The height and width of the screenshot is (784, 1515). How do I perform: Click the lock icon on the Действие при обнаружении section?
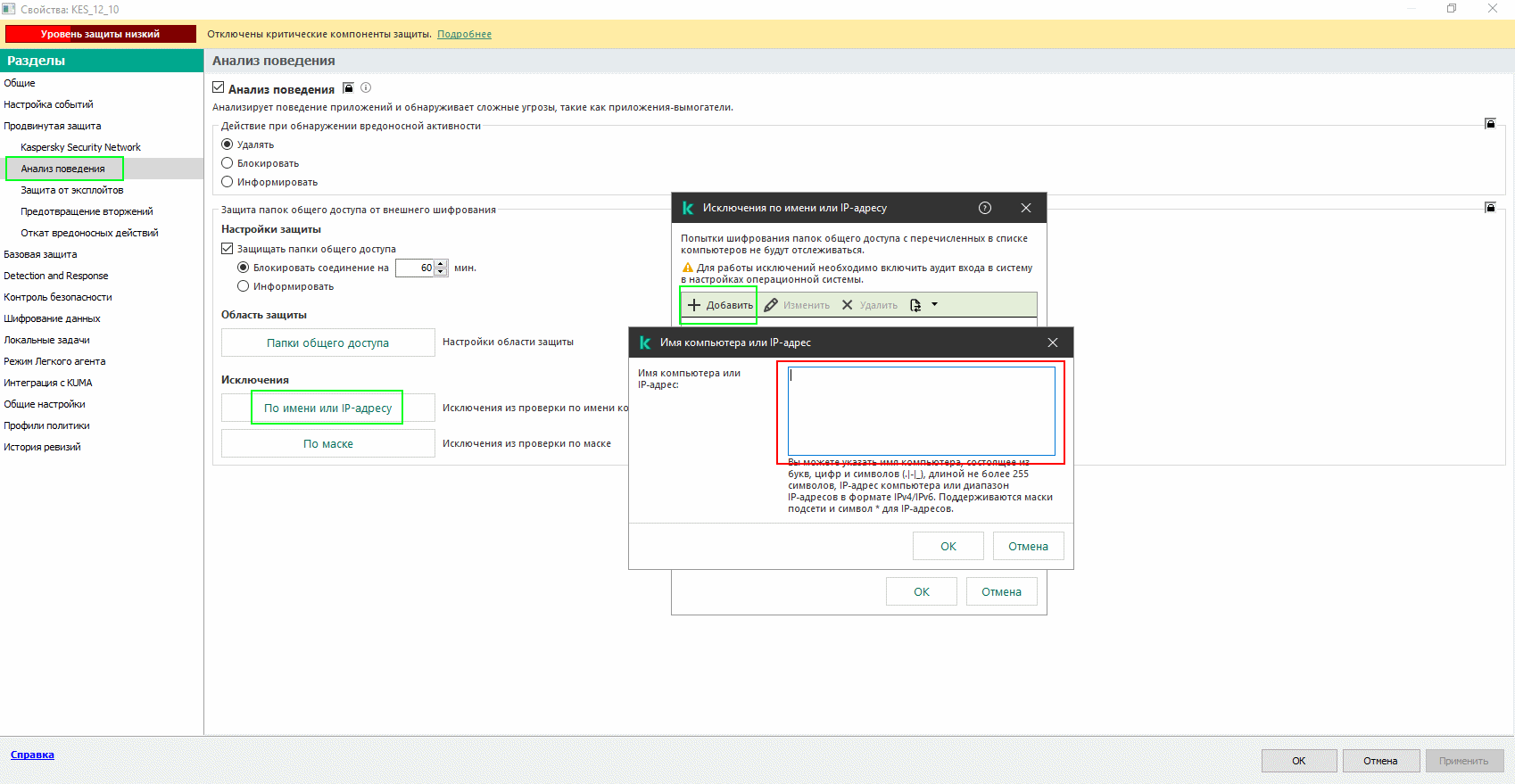click(x=1490, y=123)
